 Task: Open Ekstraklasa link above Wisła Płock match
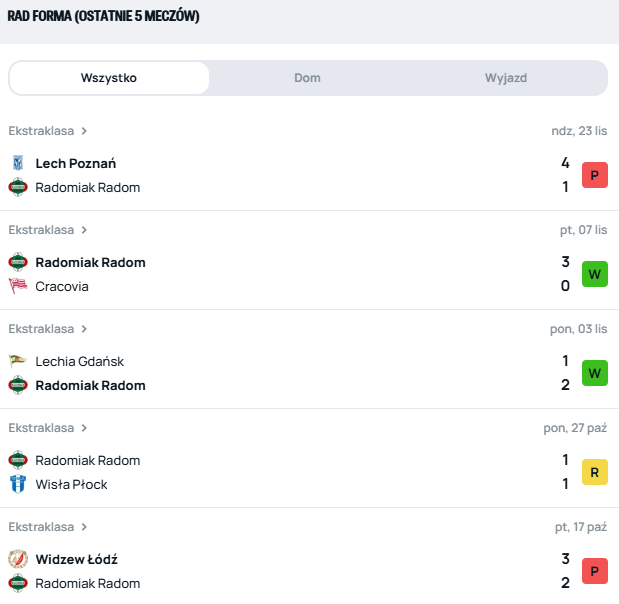[41, 428]
